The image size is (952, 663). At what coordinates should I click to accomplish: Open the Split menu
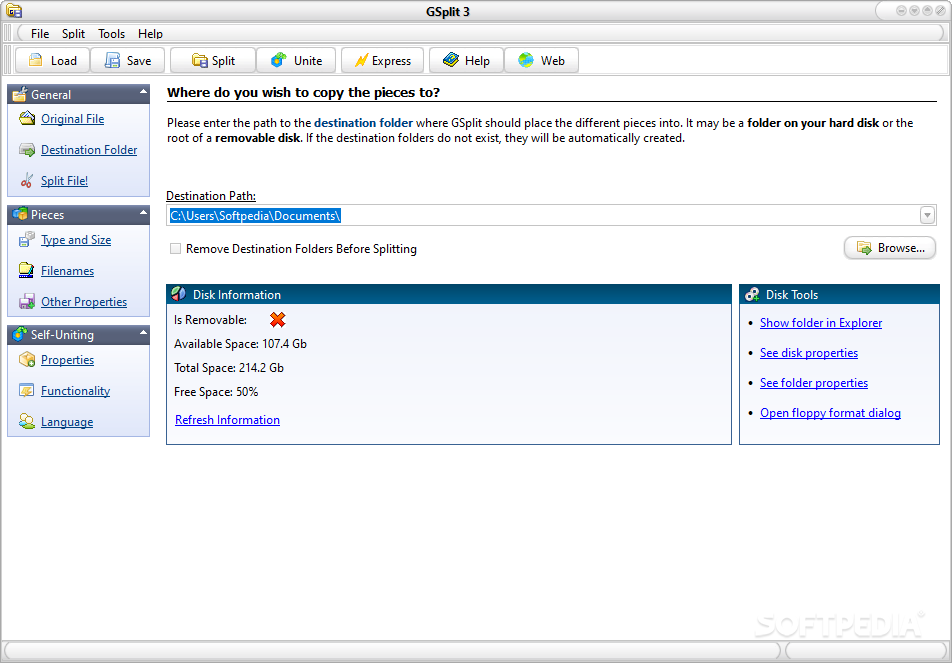click(x=73, y=34)
